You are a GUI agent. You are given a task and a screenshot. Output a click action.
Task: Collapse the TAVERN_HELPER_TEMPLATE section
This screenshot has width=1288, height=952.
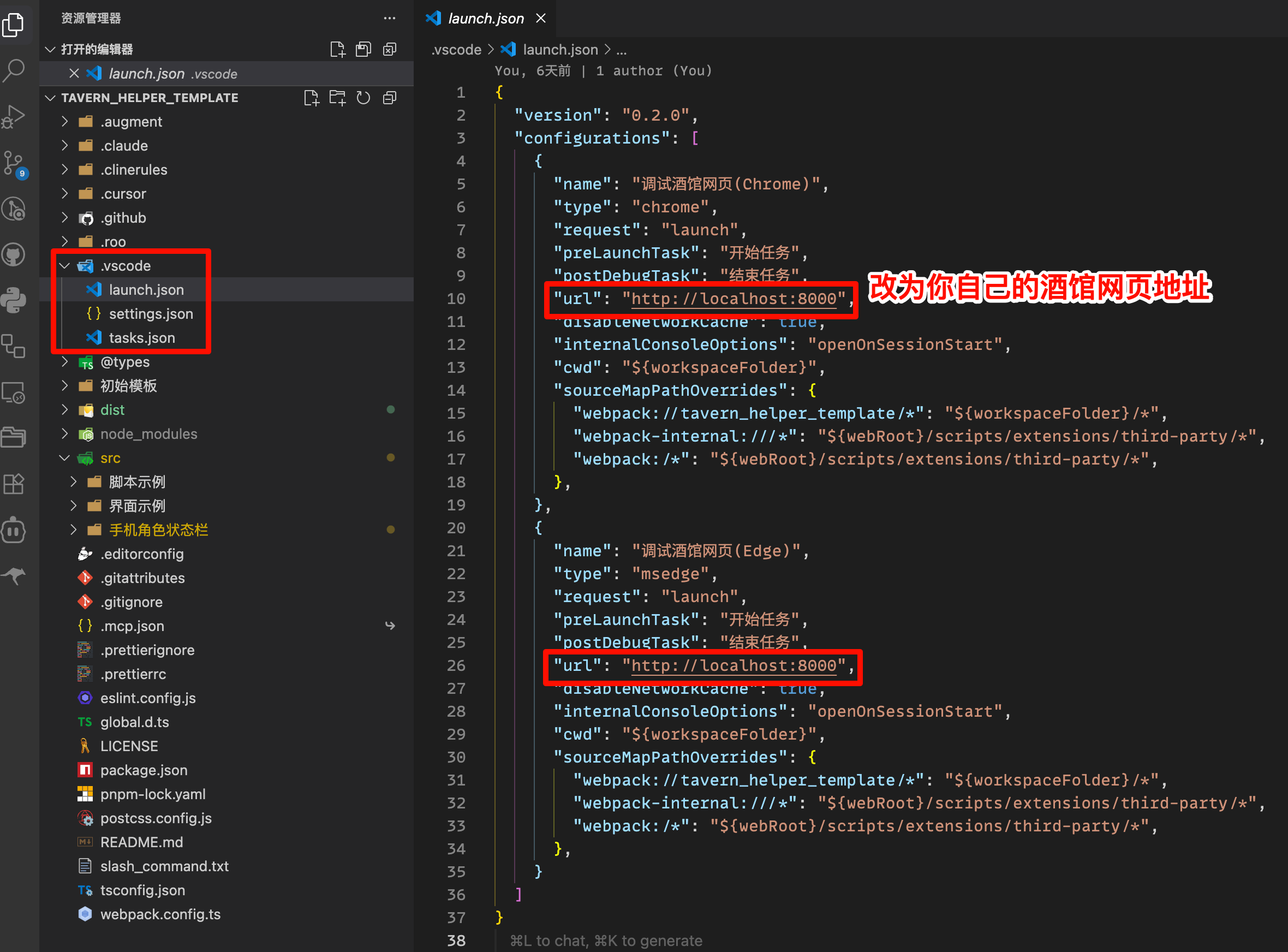pos(51,98)
